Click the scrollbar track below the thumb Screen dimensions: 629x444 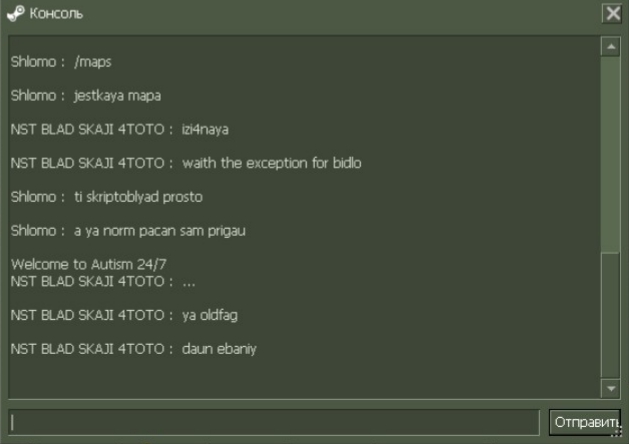[x=611, y=316]
